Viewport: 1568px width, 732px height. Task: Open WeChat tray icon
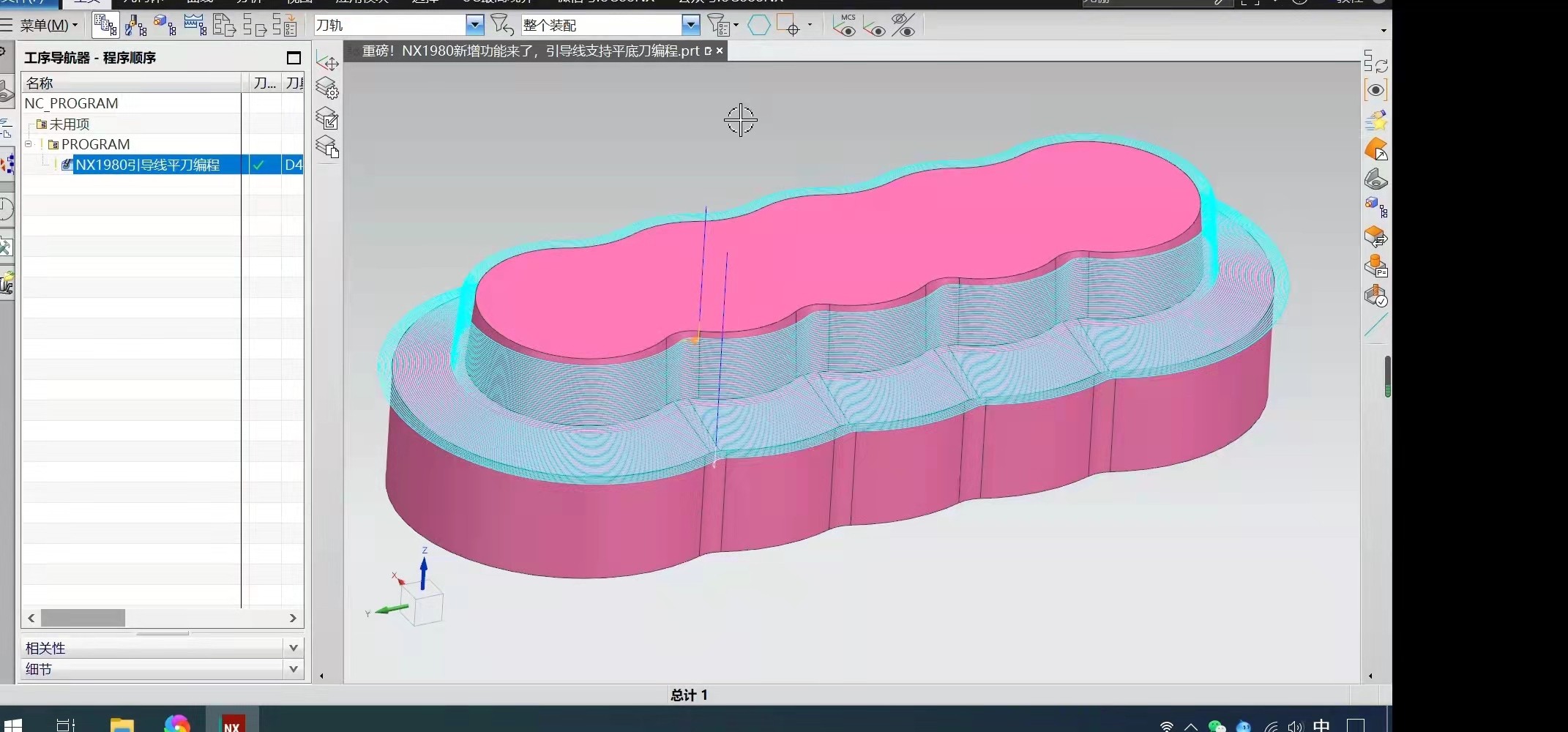(1217, 726)
